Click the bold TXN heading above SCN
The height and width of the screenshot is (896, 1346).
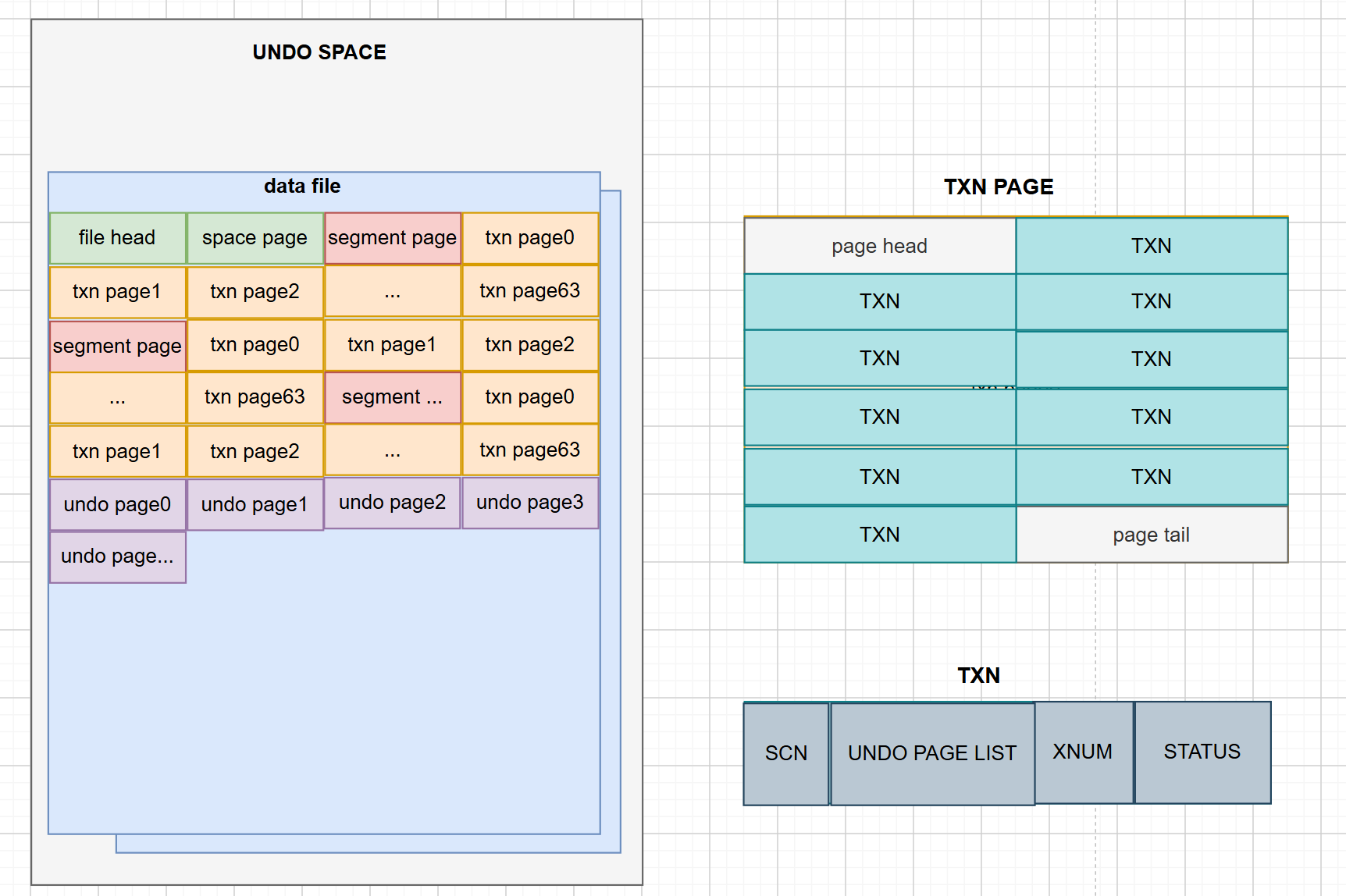(x=979, y=676)
